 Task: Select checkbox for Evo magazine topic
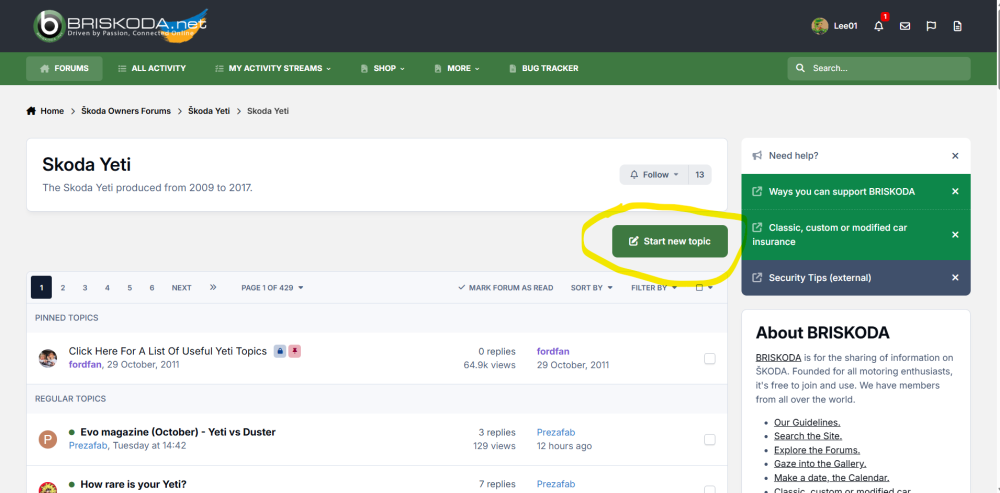click(710, 439)
